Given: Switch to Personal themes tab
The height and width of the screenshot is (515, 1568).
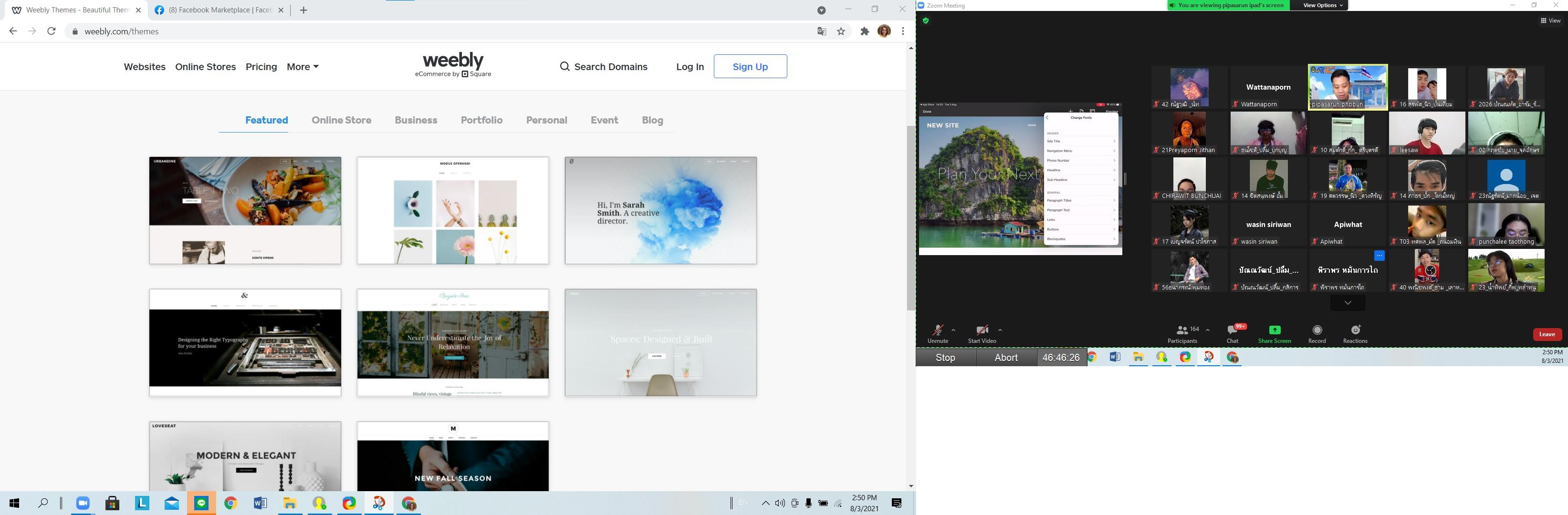Looking at the screenshot, I should (x=547, y=120).
